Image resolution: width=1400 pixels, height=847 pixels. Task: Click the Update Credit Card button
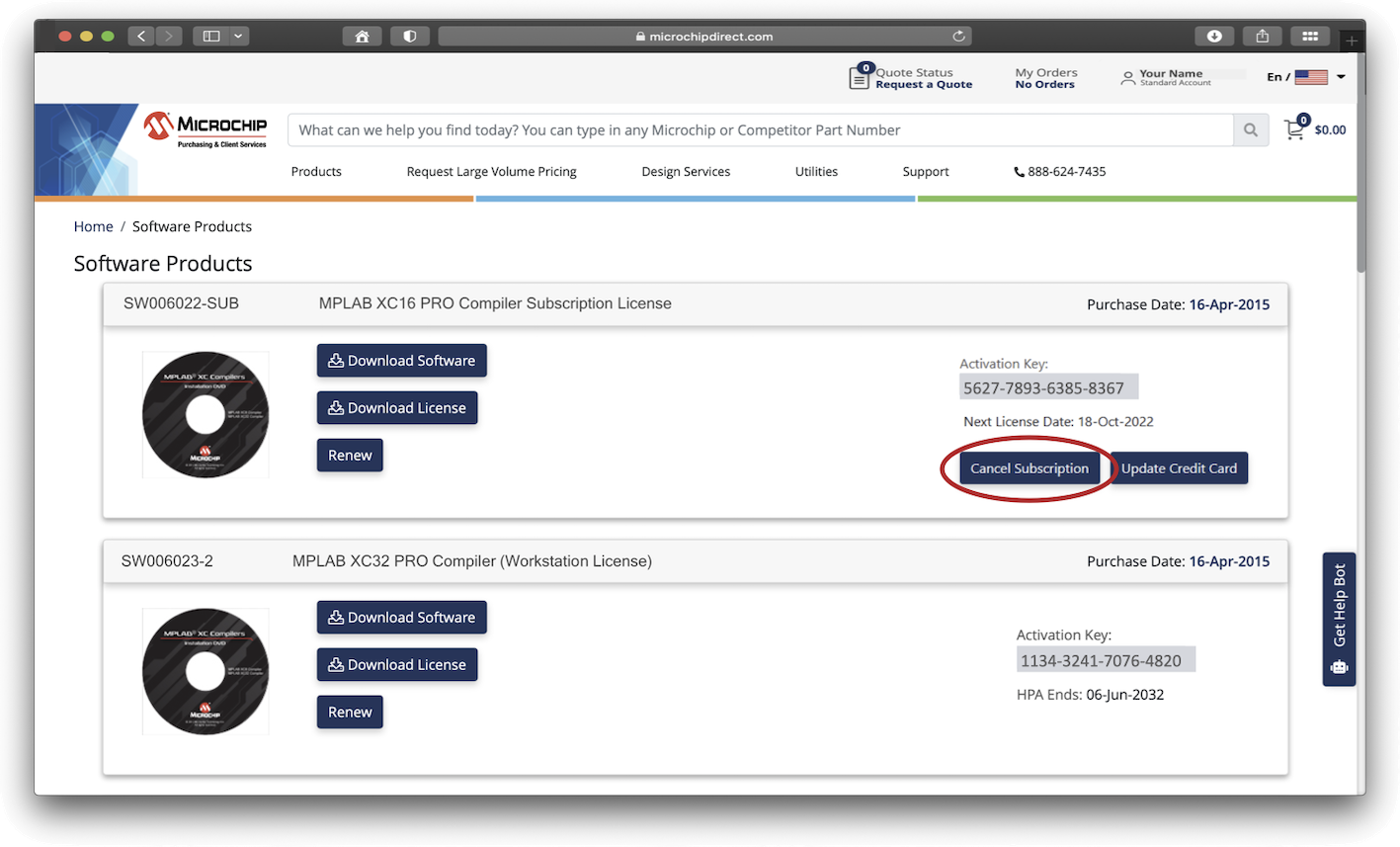[1179, 468]
